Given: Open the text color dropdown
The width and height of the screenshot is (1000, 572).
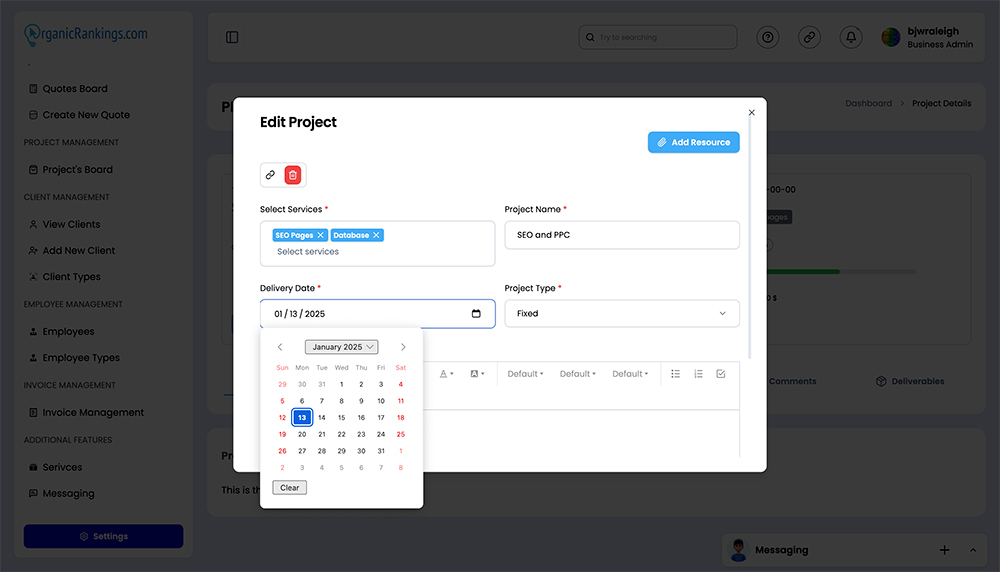Looking at the screenshot, I should [446, 374].
